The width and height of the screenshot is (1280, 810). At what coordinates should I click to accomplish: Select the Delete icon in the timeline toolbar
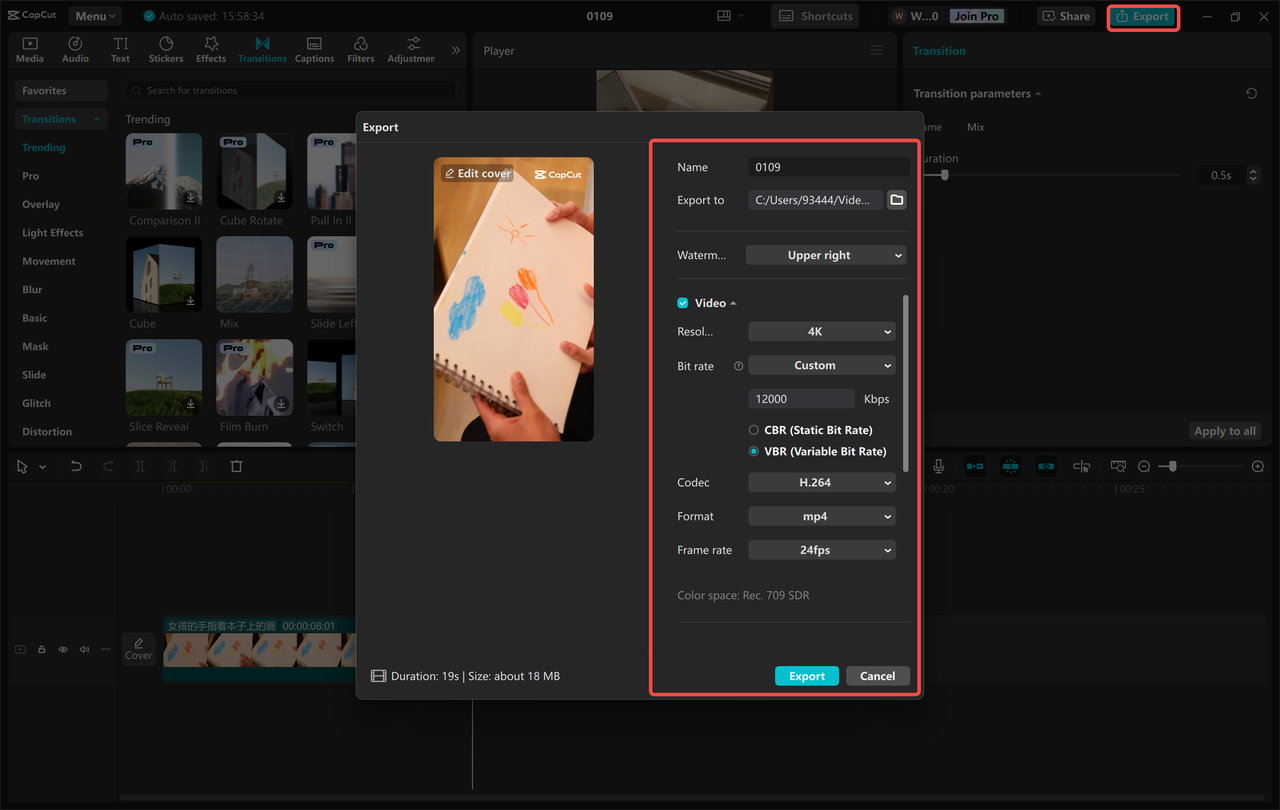point(236,466)
